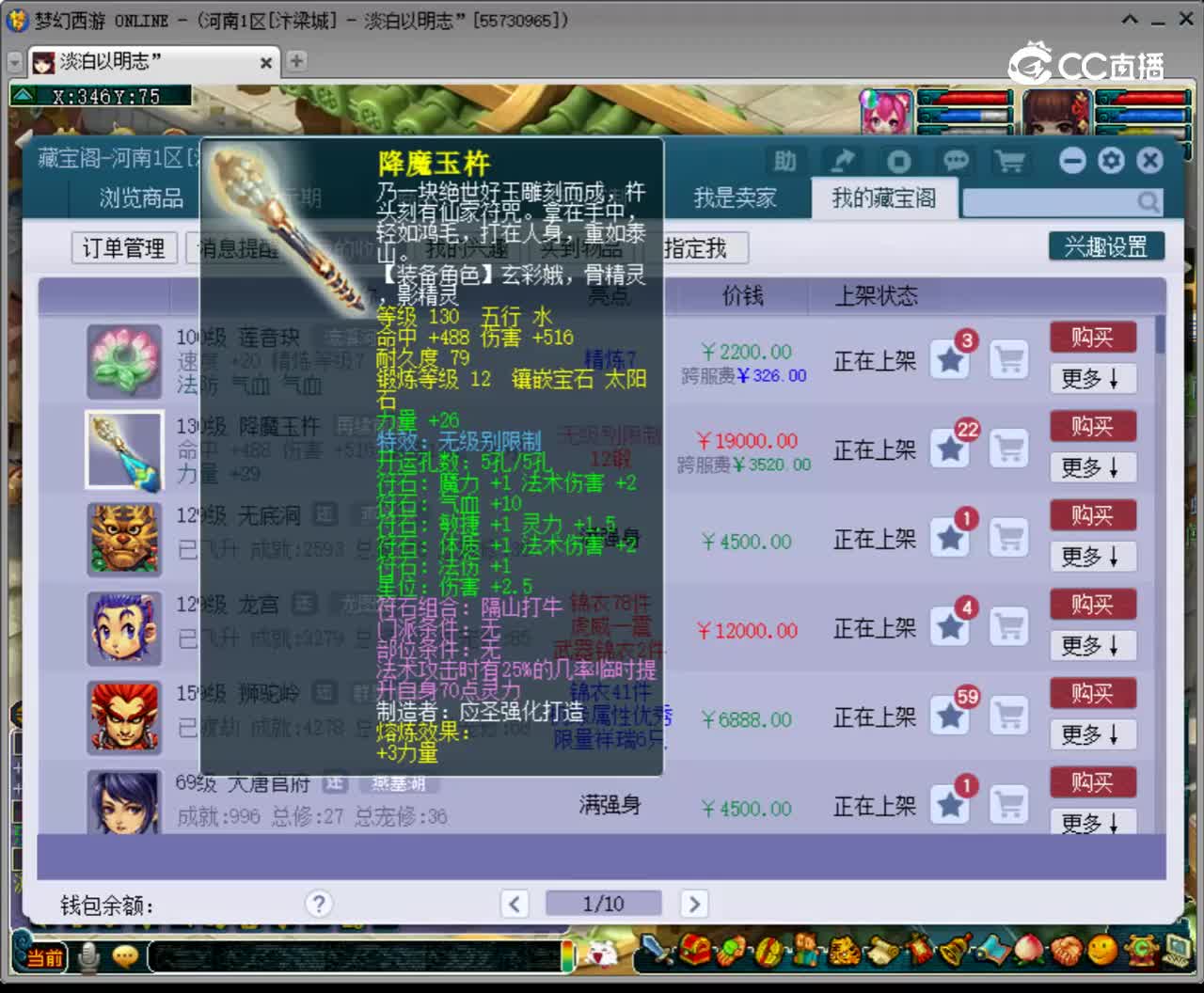Favorite the 莲音玦 item star

[x=951, y=359]
